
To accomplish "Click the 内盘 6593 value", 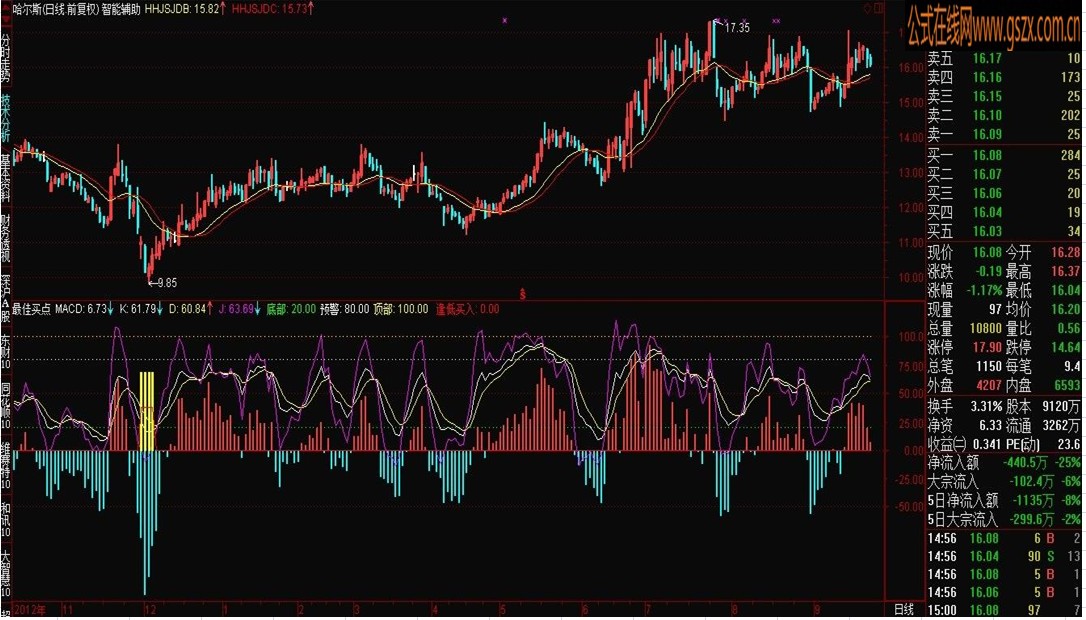I will (x=1067, y=385).
